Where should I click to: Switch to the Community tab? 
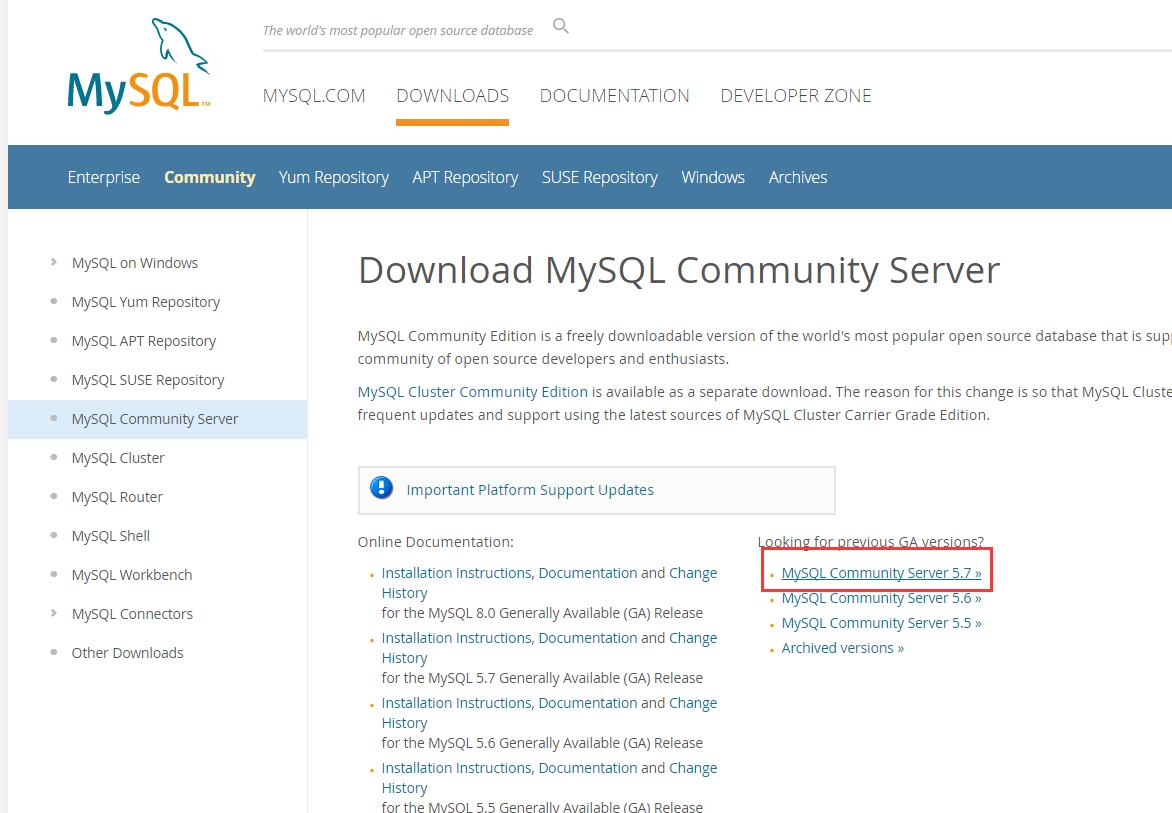pos(209,177)
